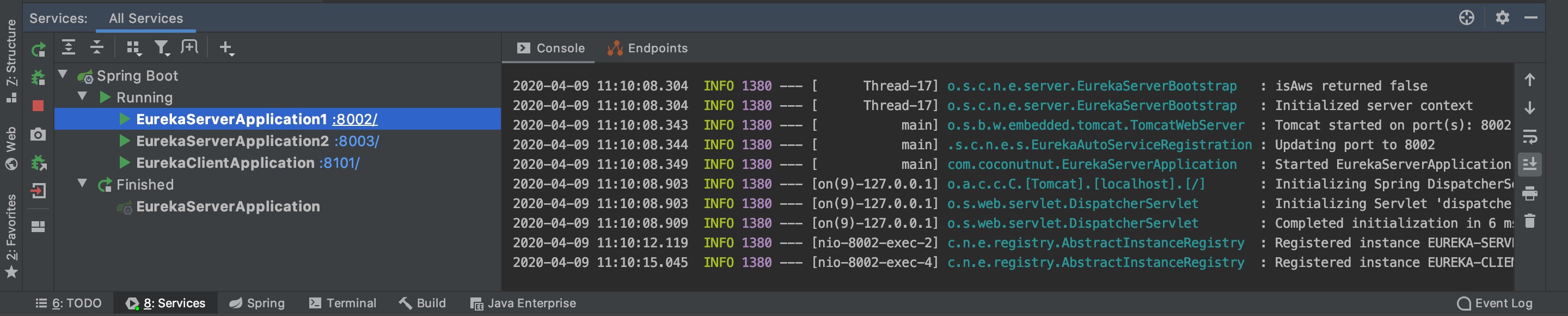The height and width of the screenshot is (316, 1568).
Task: Open the Group By dropdown
Action: coord(133,47)
